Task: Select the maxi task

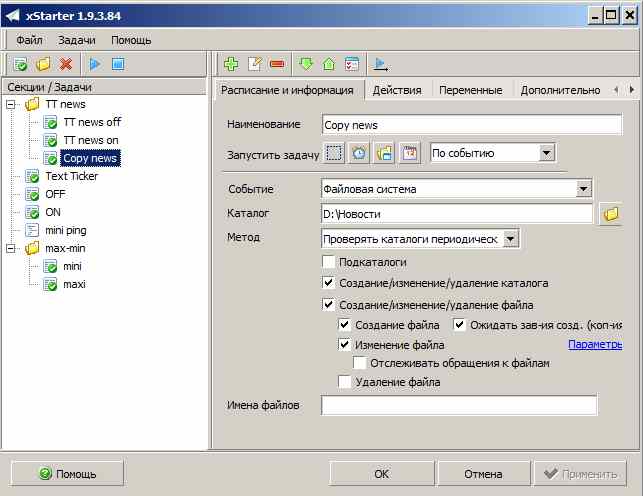Action: 74,284
